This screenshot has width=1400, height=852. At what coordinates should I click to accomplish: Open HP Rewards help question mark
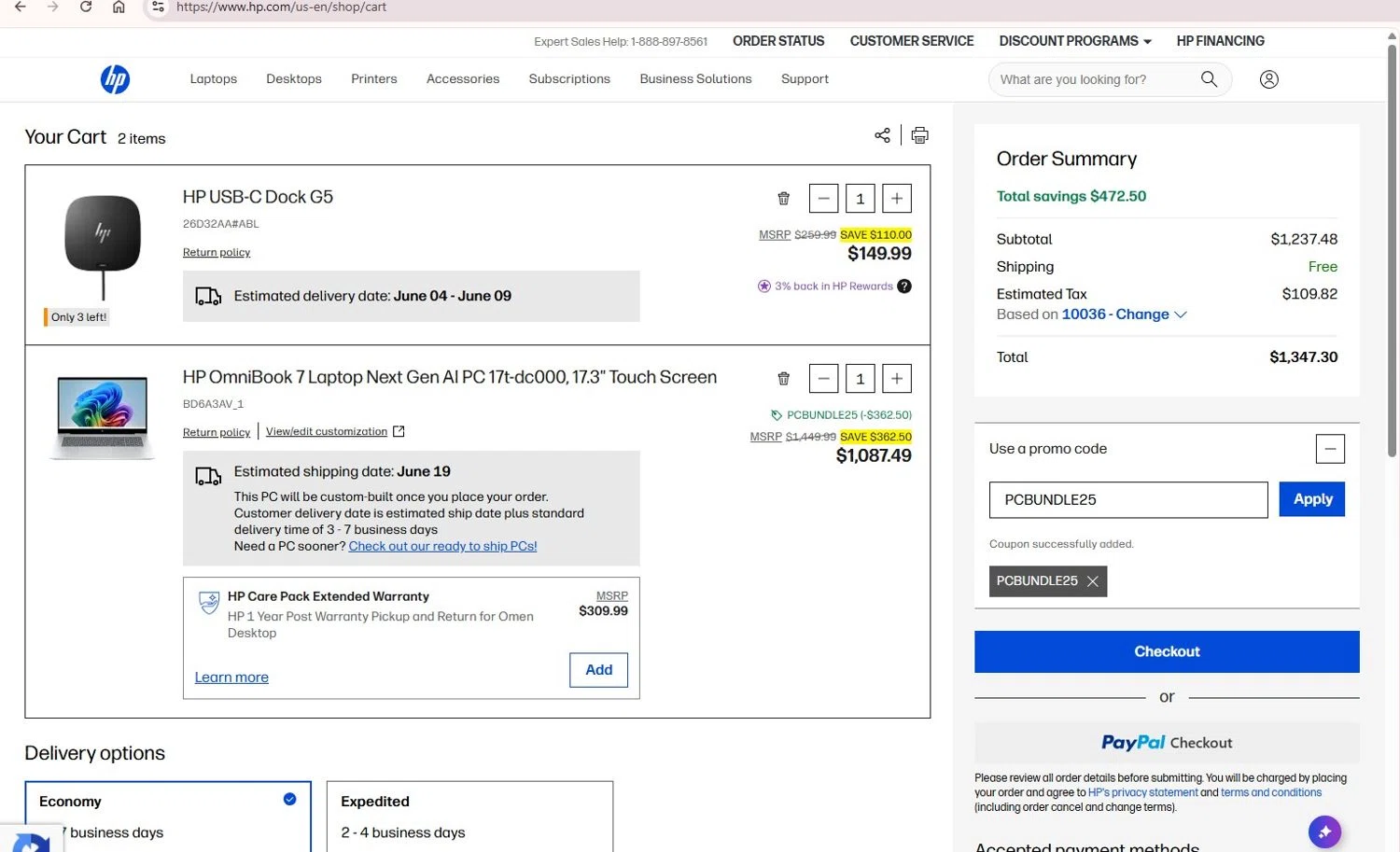pos(903,286)
